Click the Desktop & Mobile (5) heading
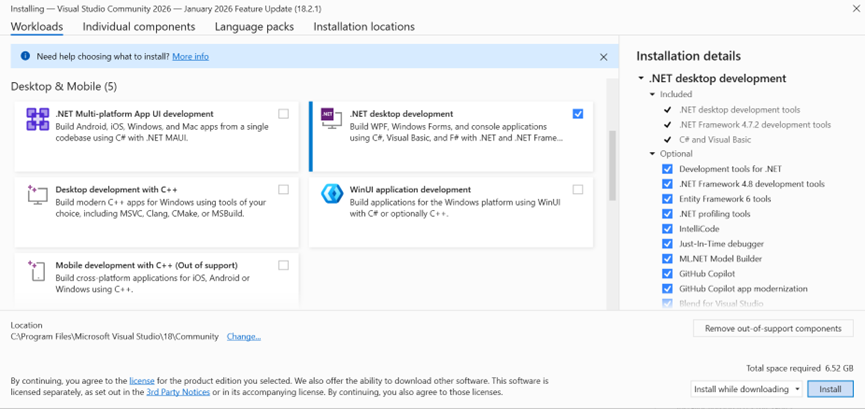The height and width of the screenshot is (409, 865). (x=64, y=87)
